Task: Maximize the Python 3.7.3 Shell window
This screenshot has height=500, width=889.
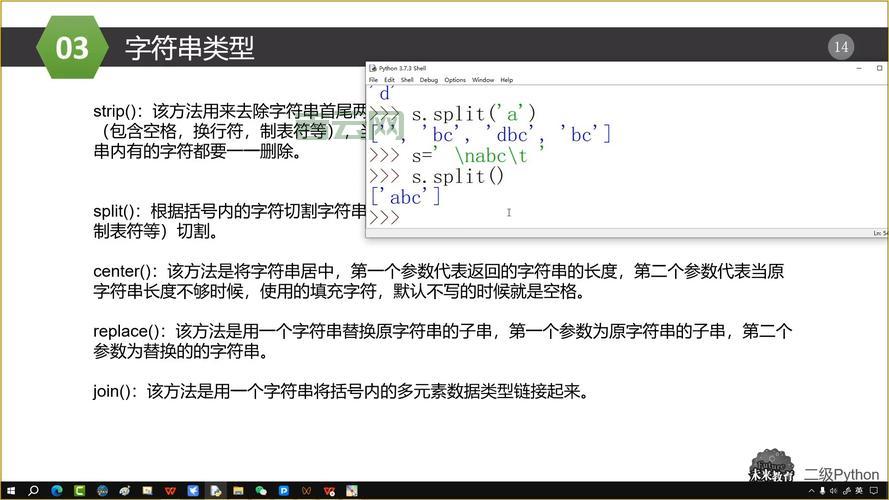Action: (x=879, y=68)
